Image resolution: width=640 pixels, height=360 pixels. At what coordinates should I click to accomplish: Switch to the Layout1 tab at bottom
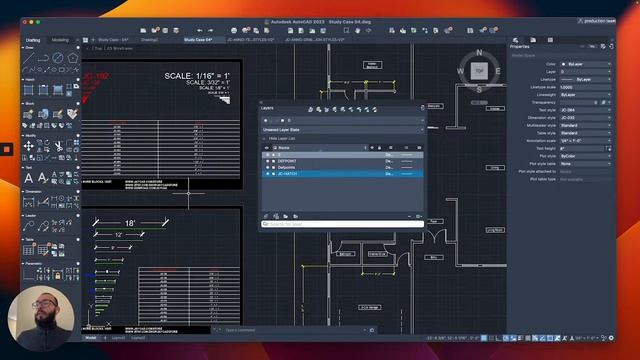[119, 338]
